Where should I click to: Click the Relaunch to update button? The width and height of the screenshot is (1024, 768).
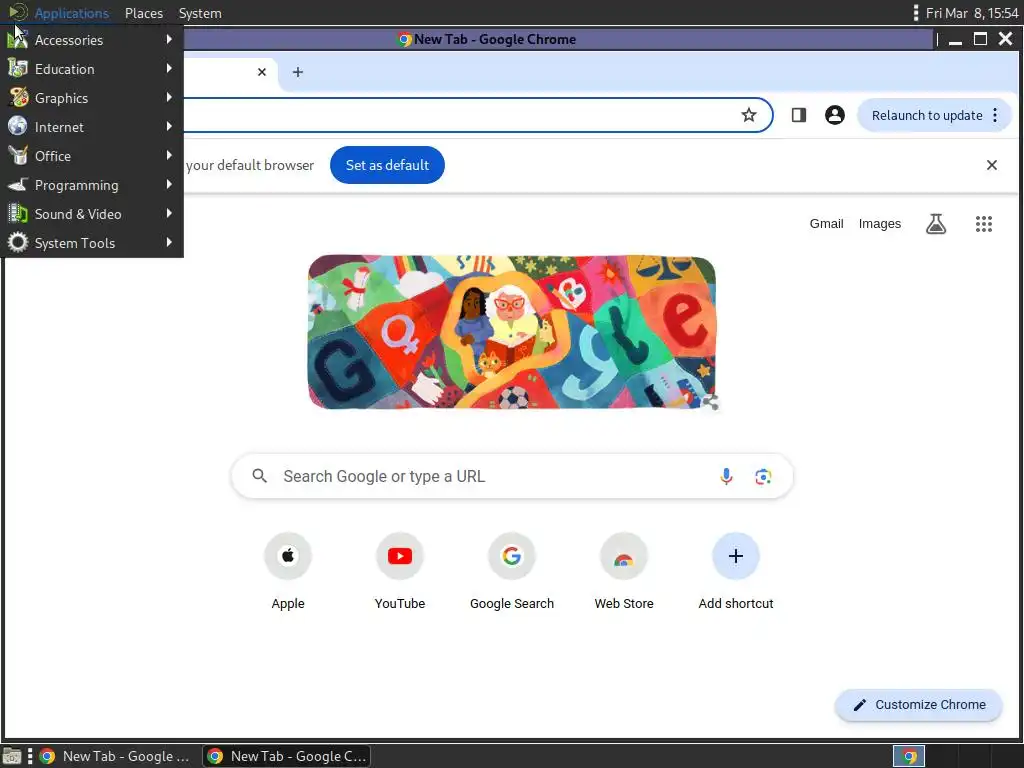click(926, 115)
